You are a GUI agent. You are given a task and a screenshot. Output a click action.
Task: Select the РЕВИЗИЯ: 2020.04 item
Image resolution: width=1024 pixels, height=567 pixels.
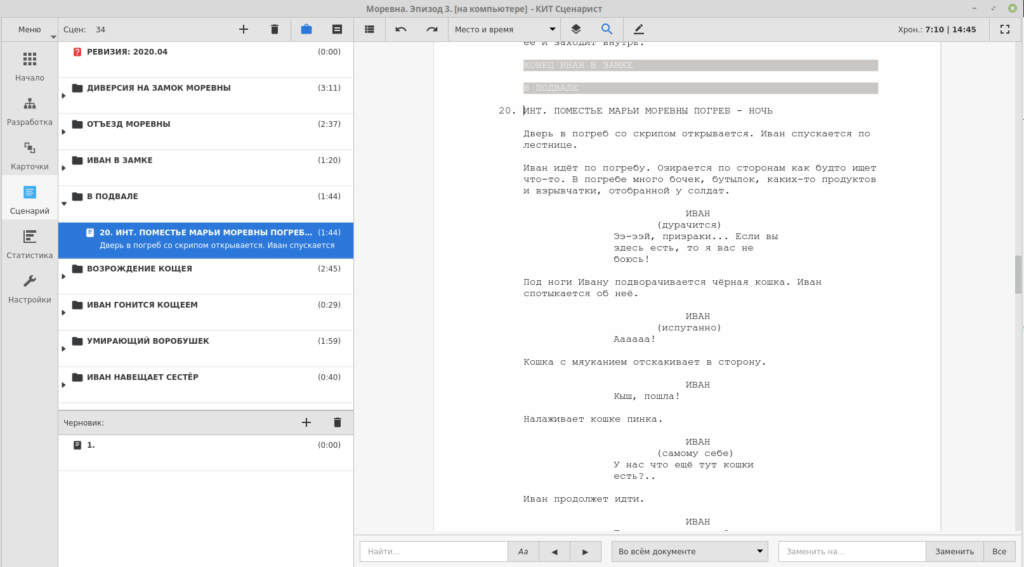point(206,59)
